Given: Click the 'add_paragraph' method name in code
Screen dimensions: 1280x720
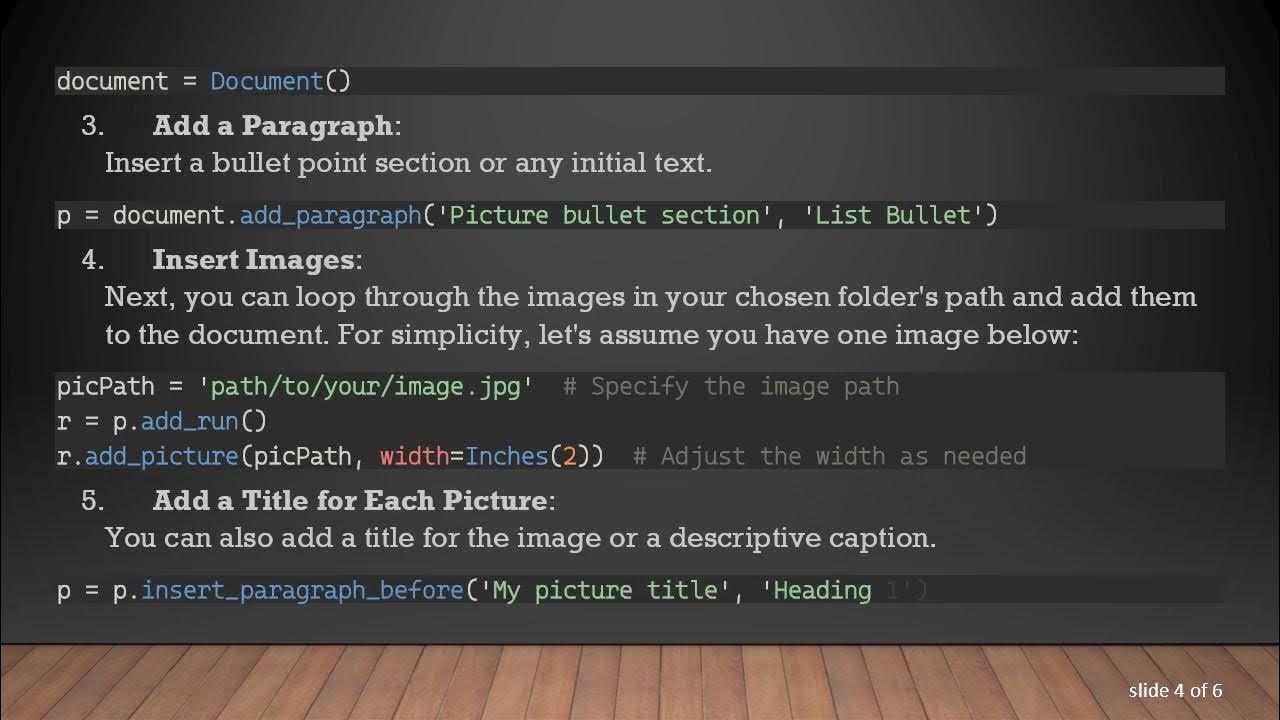Looking at the screenshot, I should pos(331,216).
